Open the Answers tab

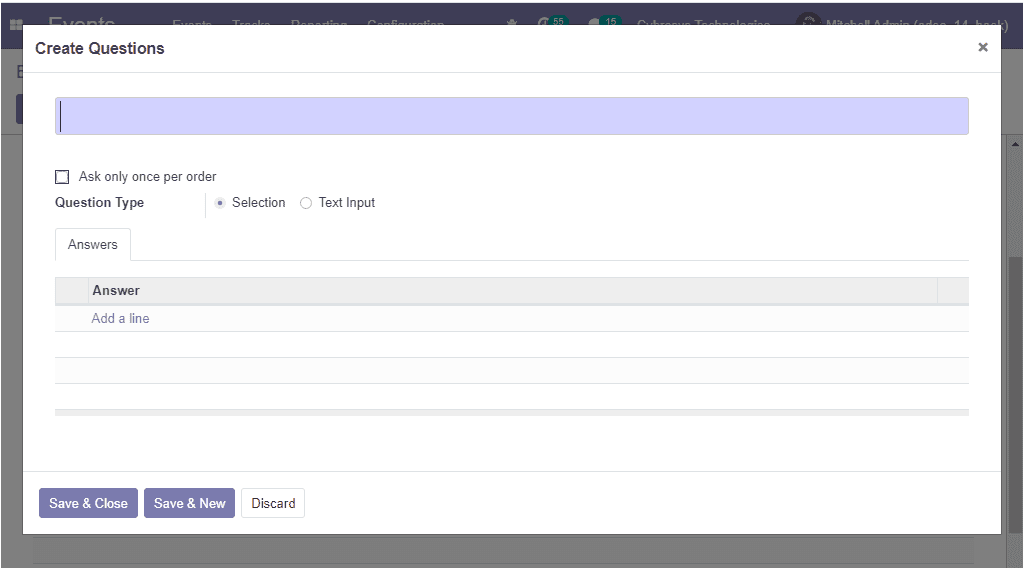93,244
